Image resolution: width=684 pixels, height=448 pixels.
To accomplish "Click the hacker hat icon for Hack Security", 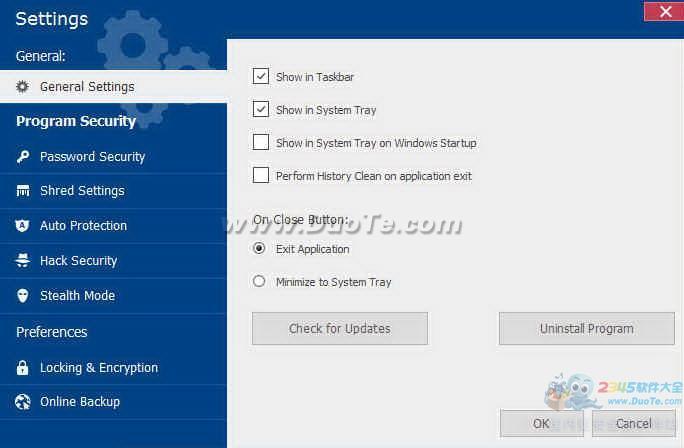I will [x=23, y=260].
